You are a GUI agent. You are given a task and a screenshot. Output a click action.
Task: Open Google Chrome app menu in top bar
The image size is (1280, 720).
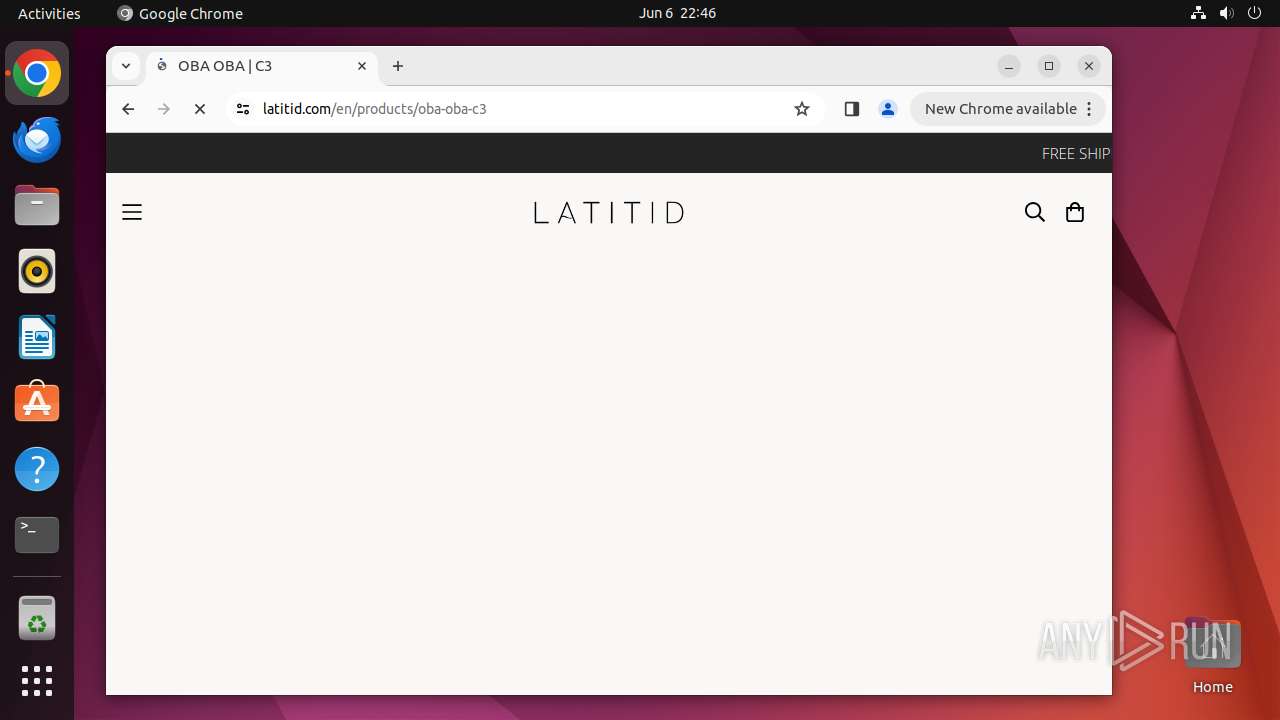coord(180,13)
